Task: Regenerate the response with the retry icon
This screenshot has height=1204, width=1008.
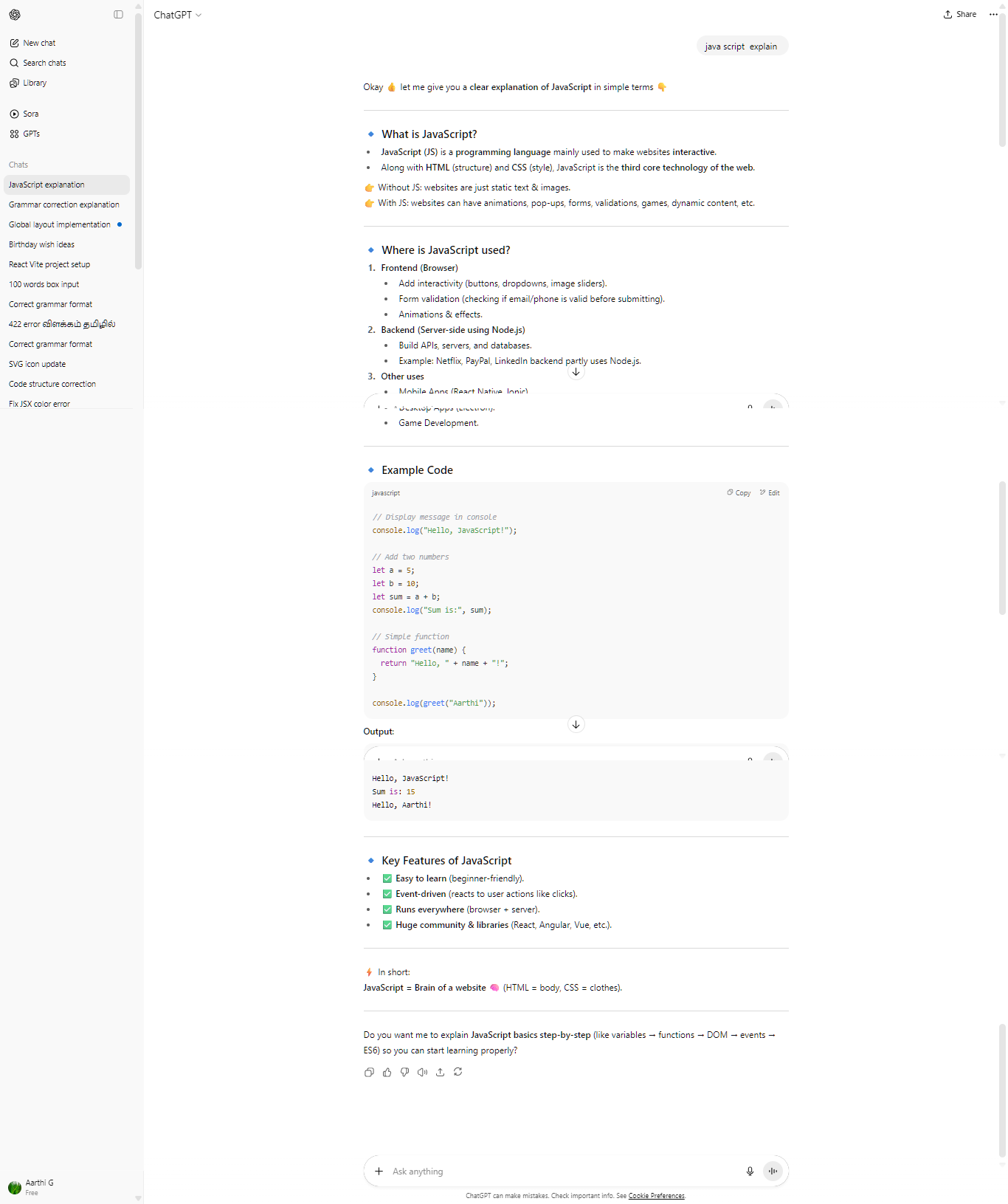Action: click(458, 1072)
